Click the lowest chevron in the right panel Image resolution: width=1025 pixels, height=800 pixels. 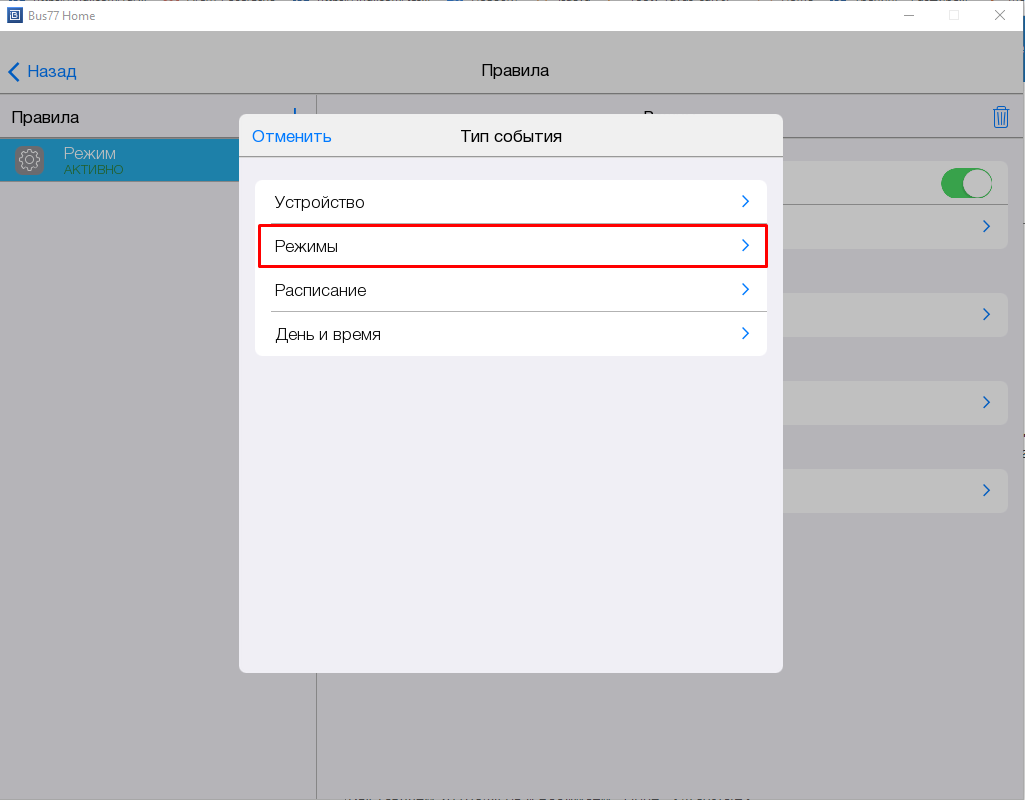(986, 491)
